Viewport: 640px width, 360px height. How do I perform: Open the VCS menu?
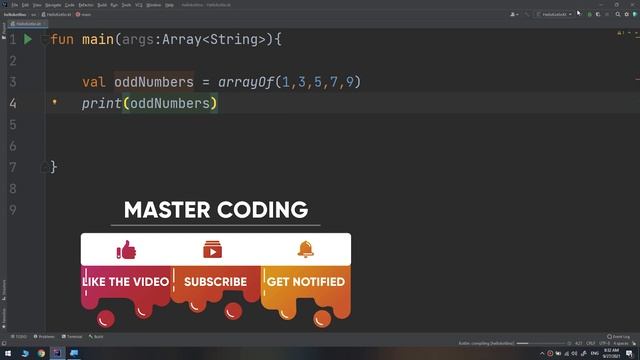point(139,5)
